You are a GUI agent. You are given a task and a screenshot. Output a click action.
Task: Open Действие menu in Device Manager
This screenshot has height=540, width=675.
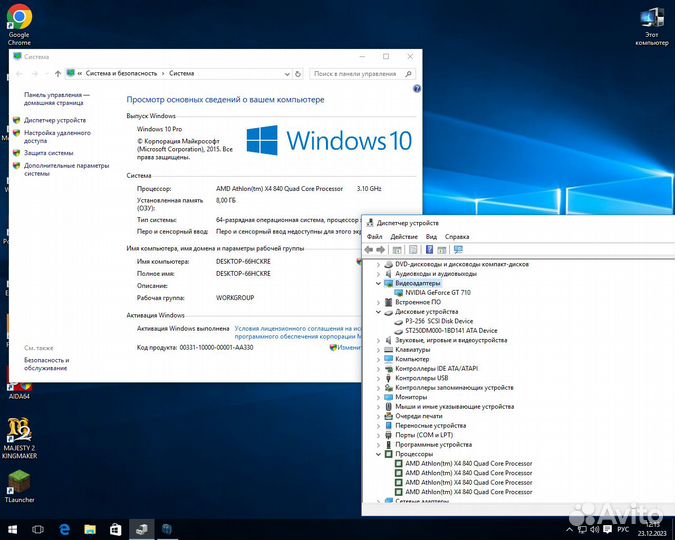[404, 236]
